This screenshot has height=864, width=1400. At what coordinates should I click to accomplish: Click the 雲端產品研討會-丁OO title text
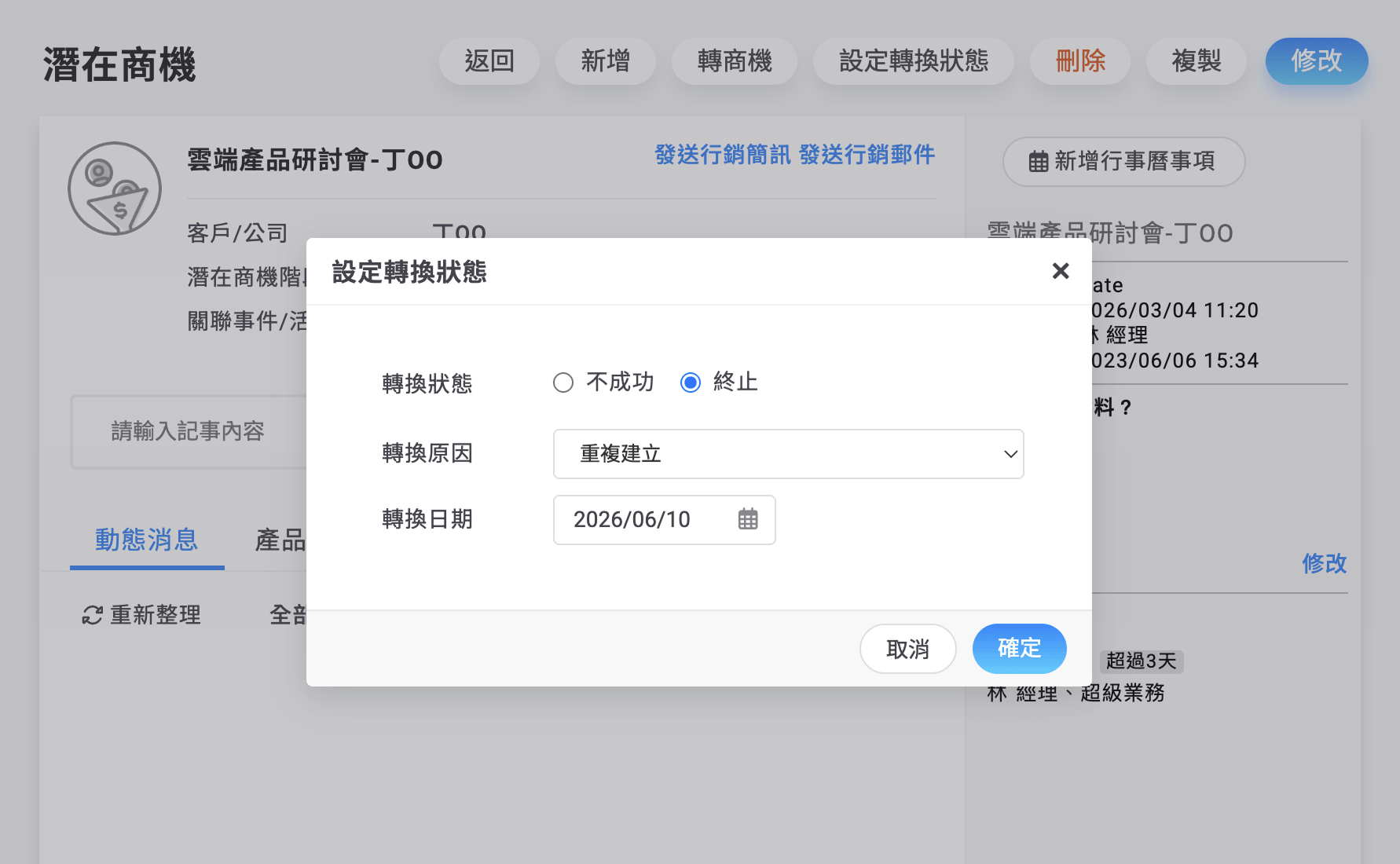pyautogui.click(x=315, y=160)
